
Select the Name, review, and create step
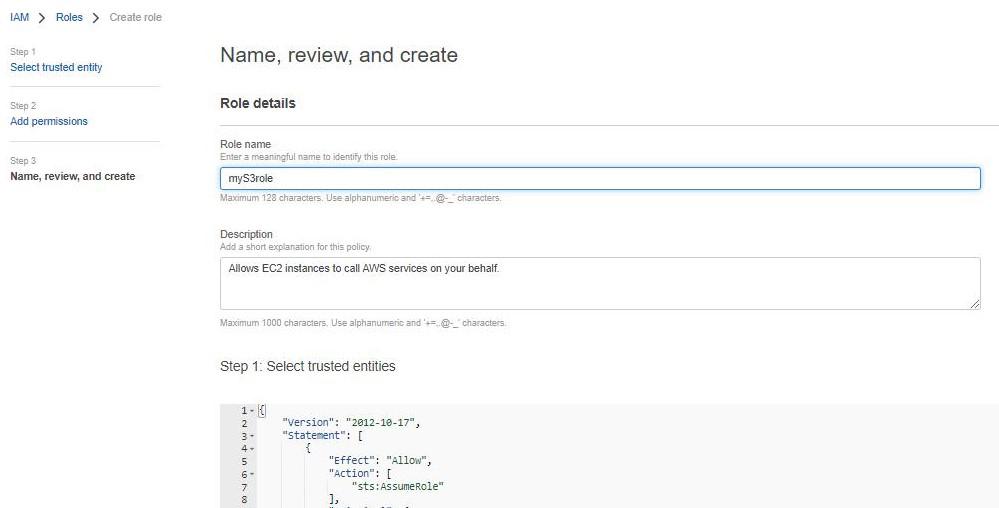72,176
